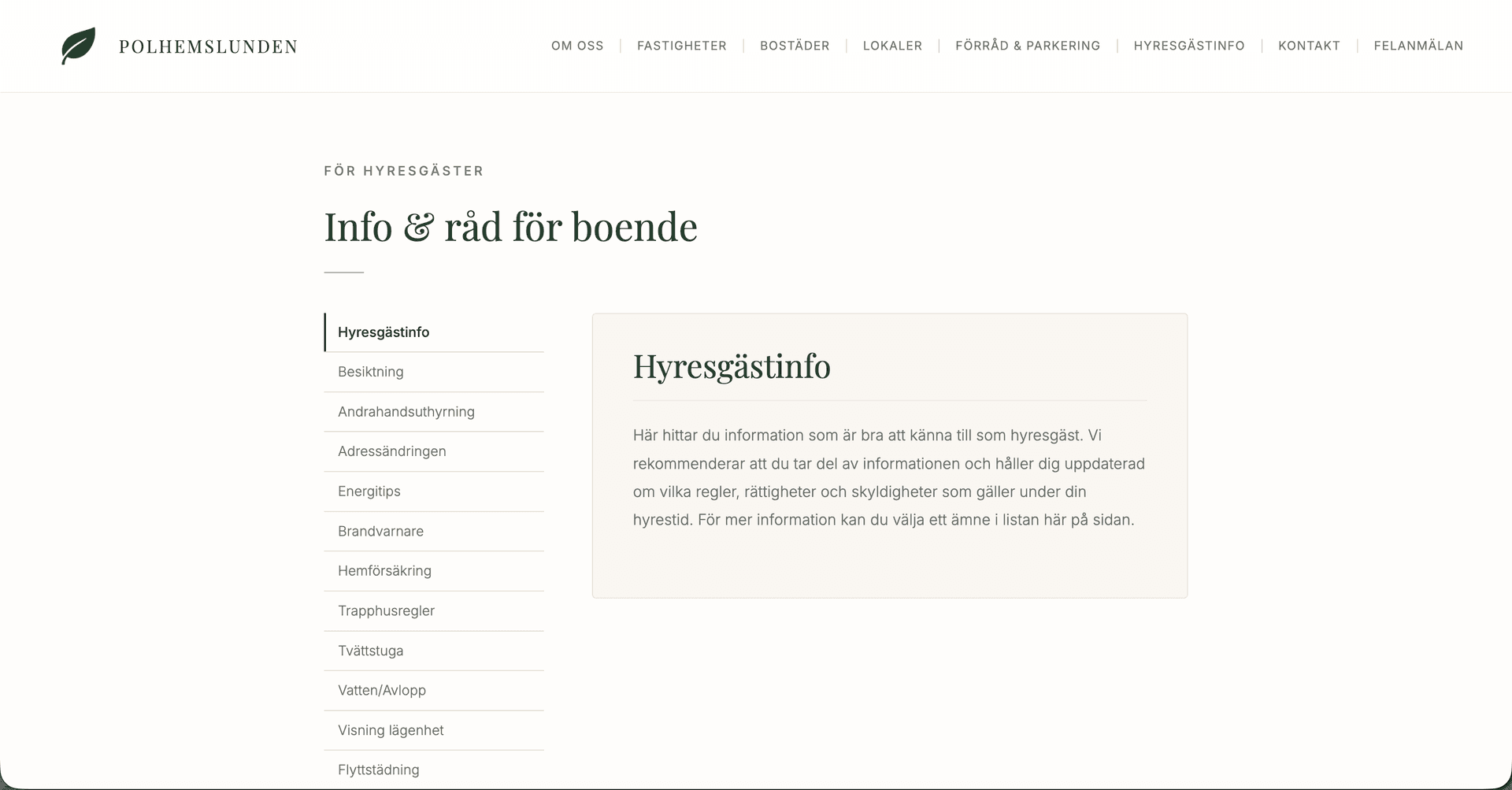Open the Trapphusregler topic
Image resolution: width=1512 pixels, height=790 pixels.
click(434, 611)
